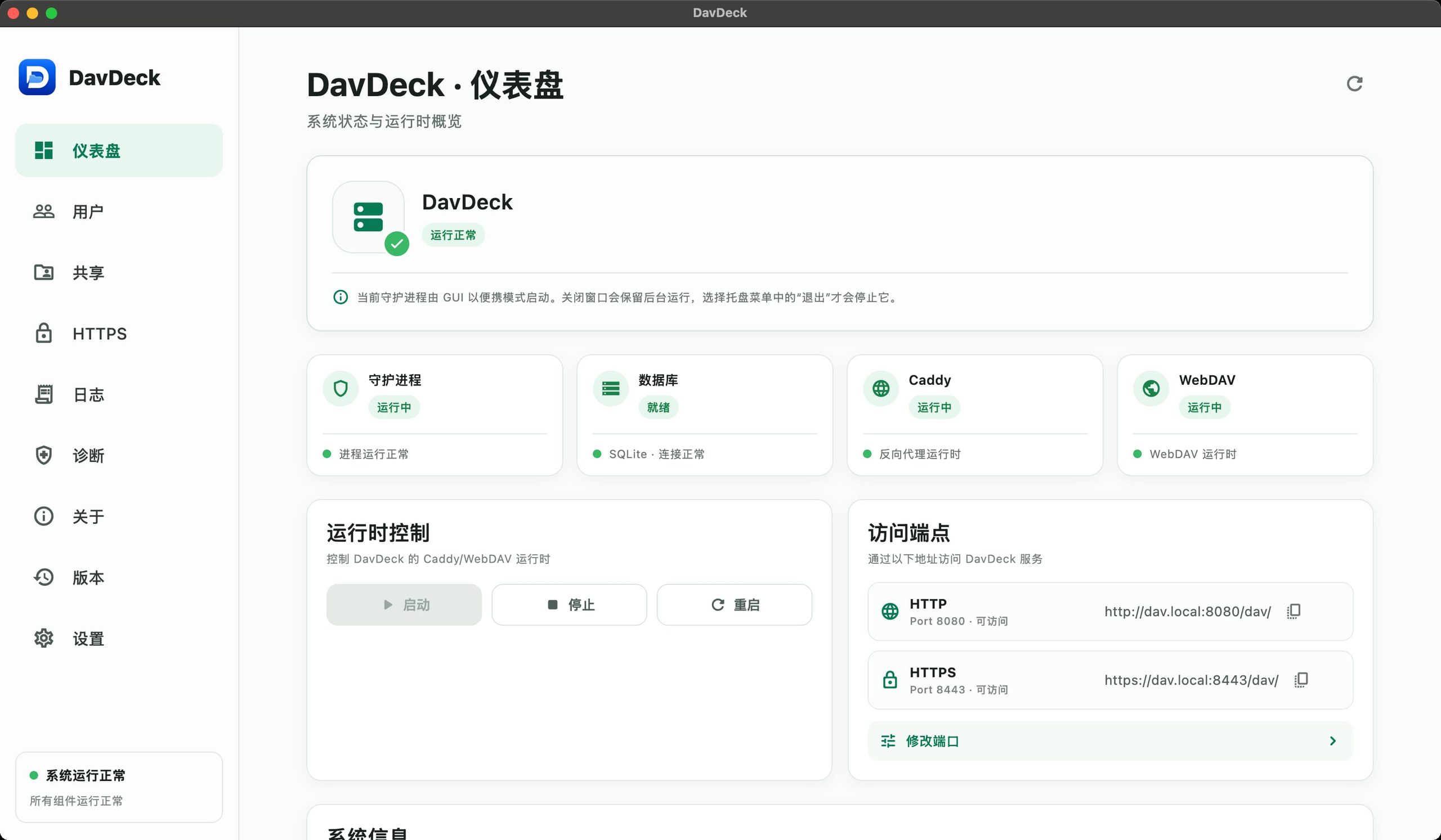Click the text 进程运行正常
The height and width of the screenshot is (840, 1441).
(374, 454)
